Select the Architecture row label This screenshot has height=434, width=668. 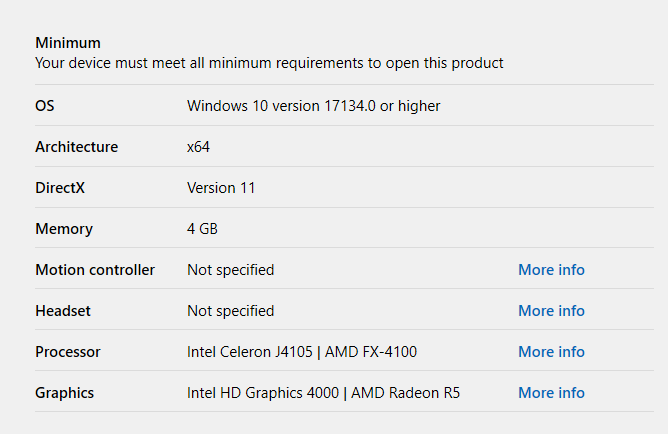(76, 147)
